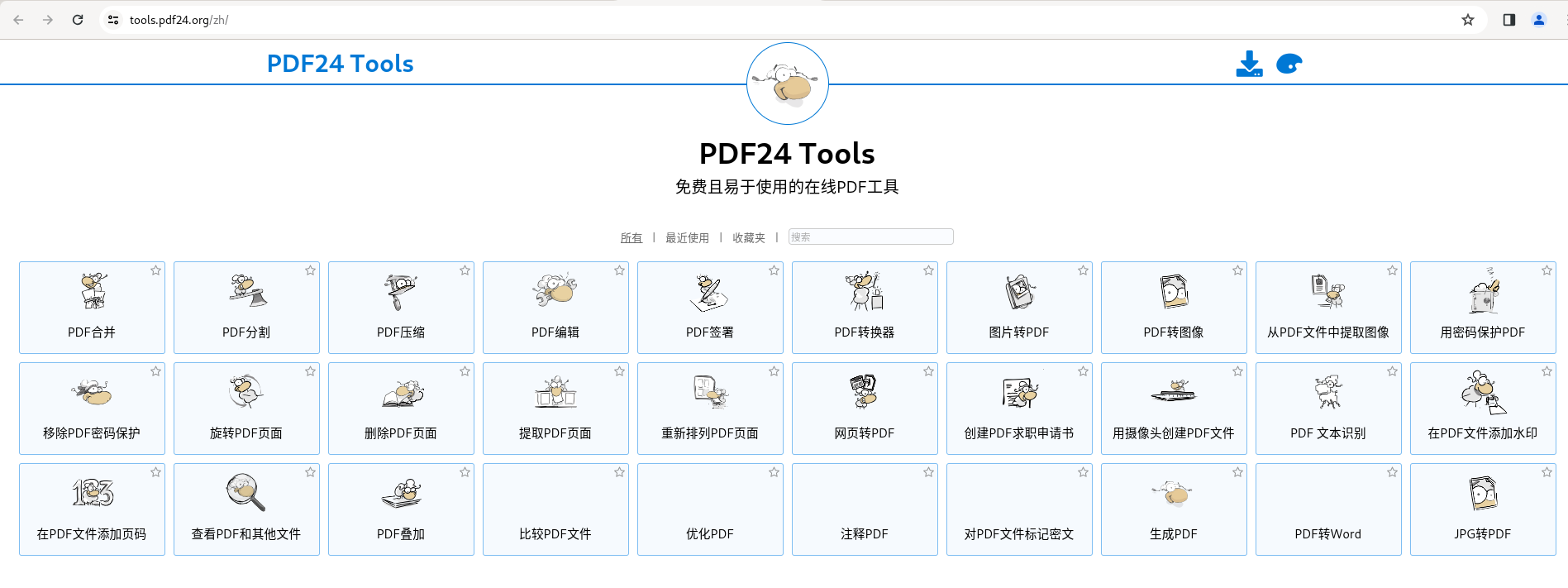Open the 查看PDF和其他文件 magnifier icon
The width and height of the screenshot is (1568, 588).
(246, 492)
